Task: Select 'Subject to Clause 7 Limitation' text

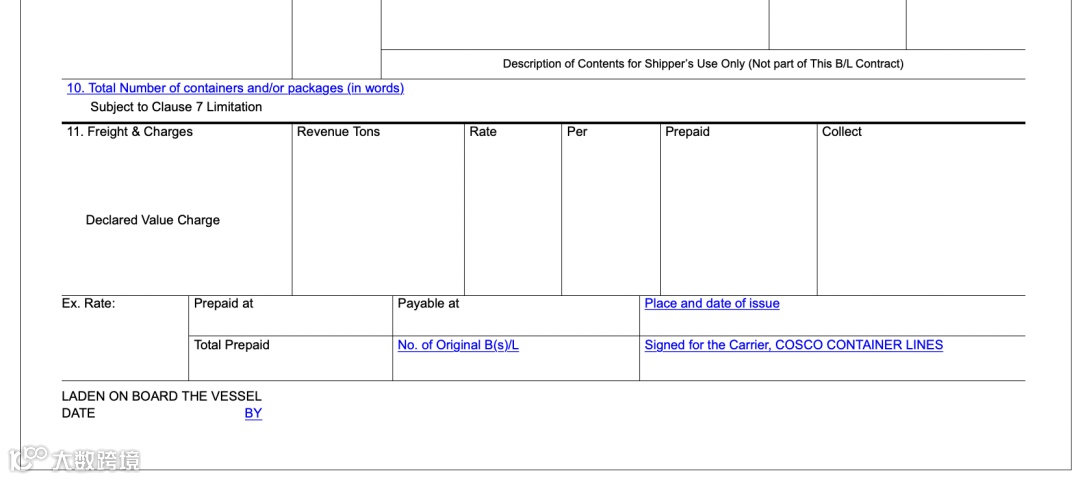Action: tap(176, 107)
